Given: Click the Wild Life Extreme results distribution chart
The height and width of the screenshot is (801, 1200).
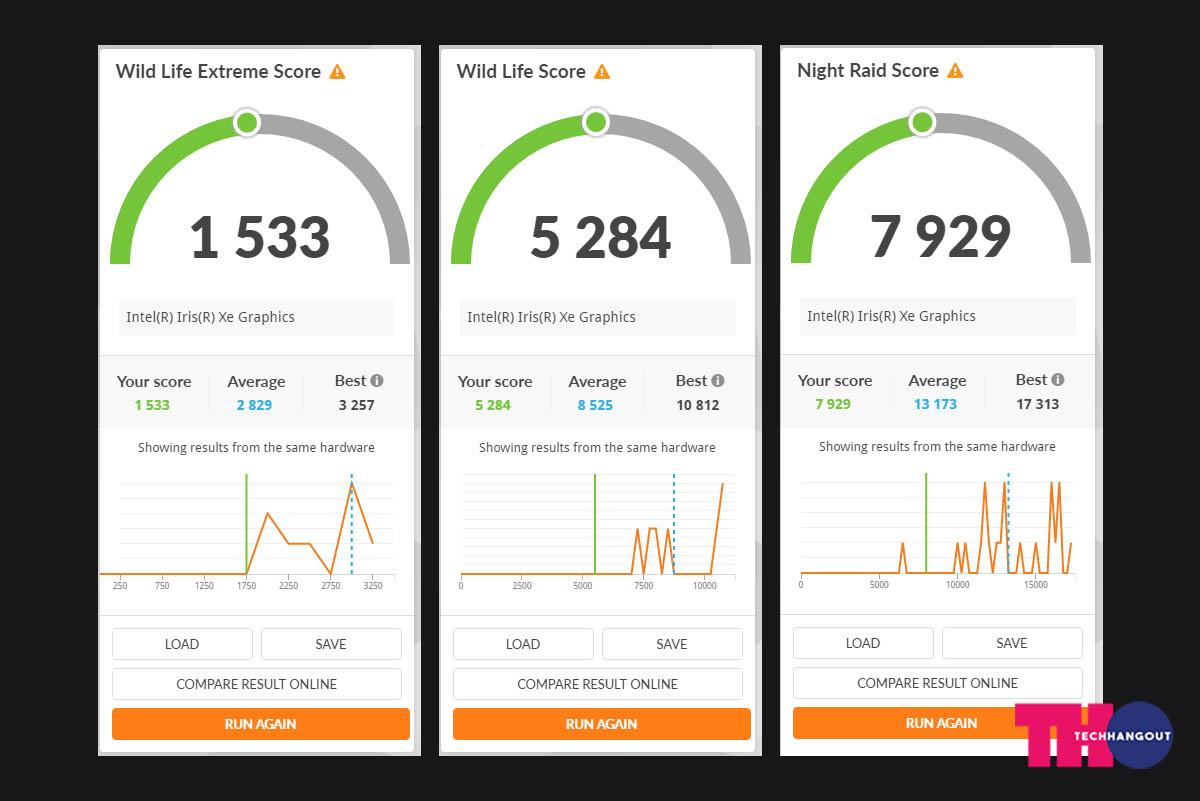Looking at the screenshot, I should pyautogui.click(x=247, y=531).
